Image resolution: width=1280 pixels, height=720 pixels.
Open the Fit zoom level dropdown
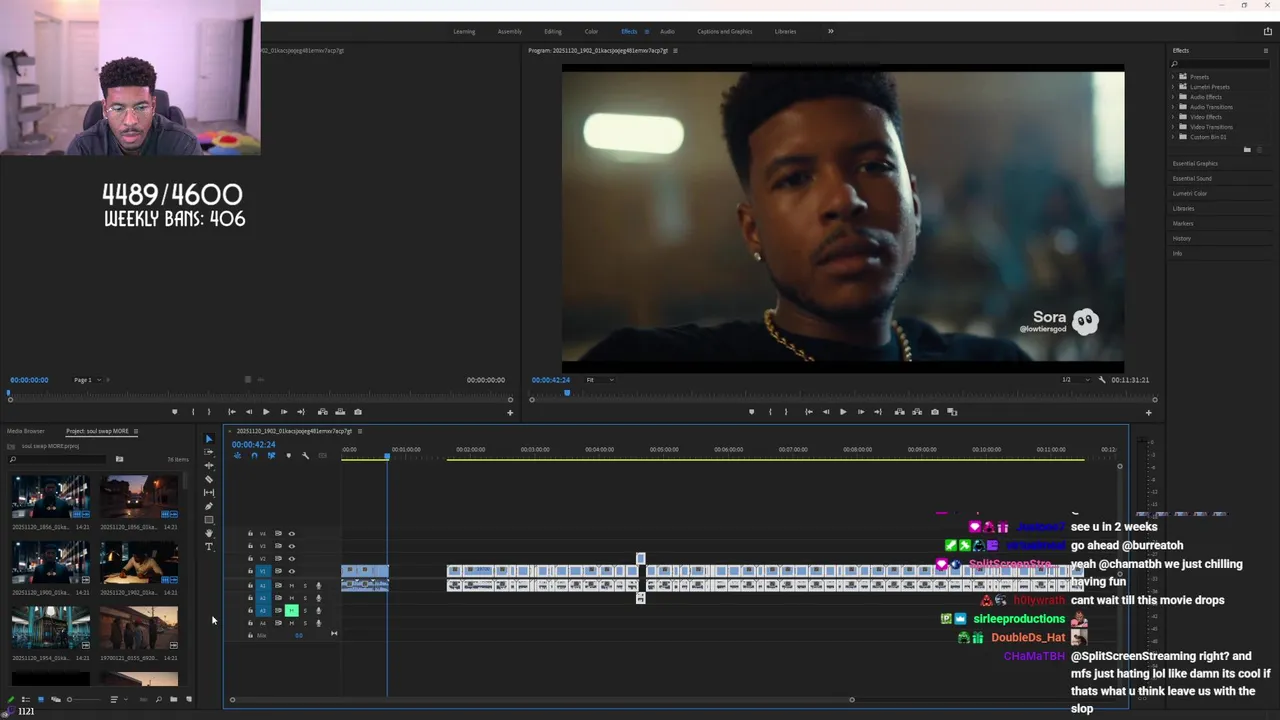click(x=600, y=380)
